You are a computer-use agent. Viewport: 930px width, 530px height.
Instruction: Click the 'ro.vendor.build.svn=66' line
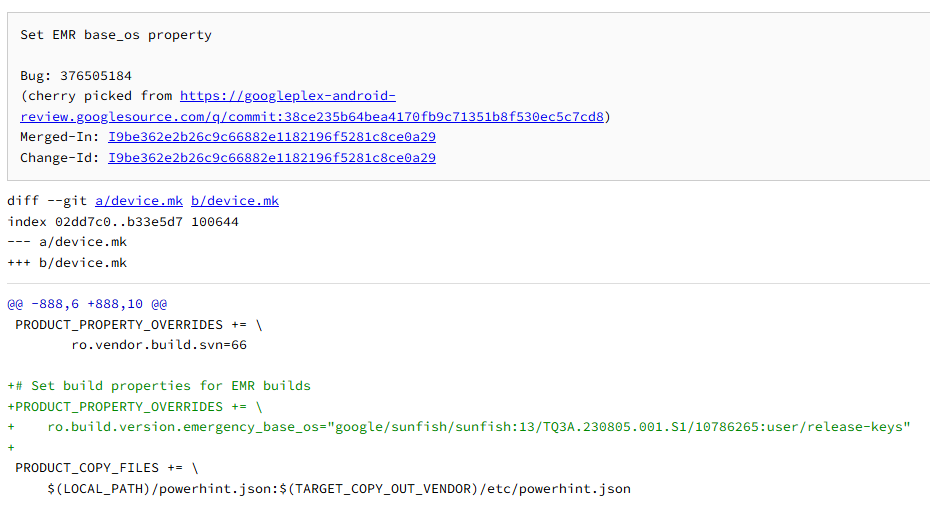[x=159, y=345]
